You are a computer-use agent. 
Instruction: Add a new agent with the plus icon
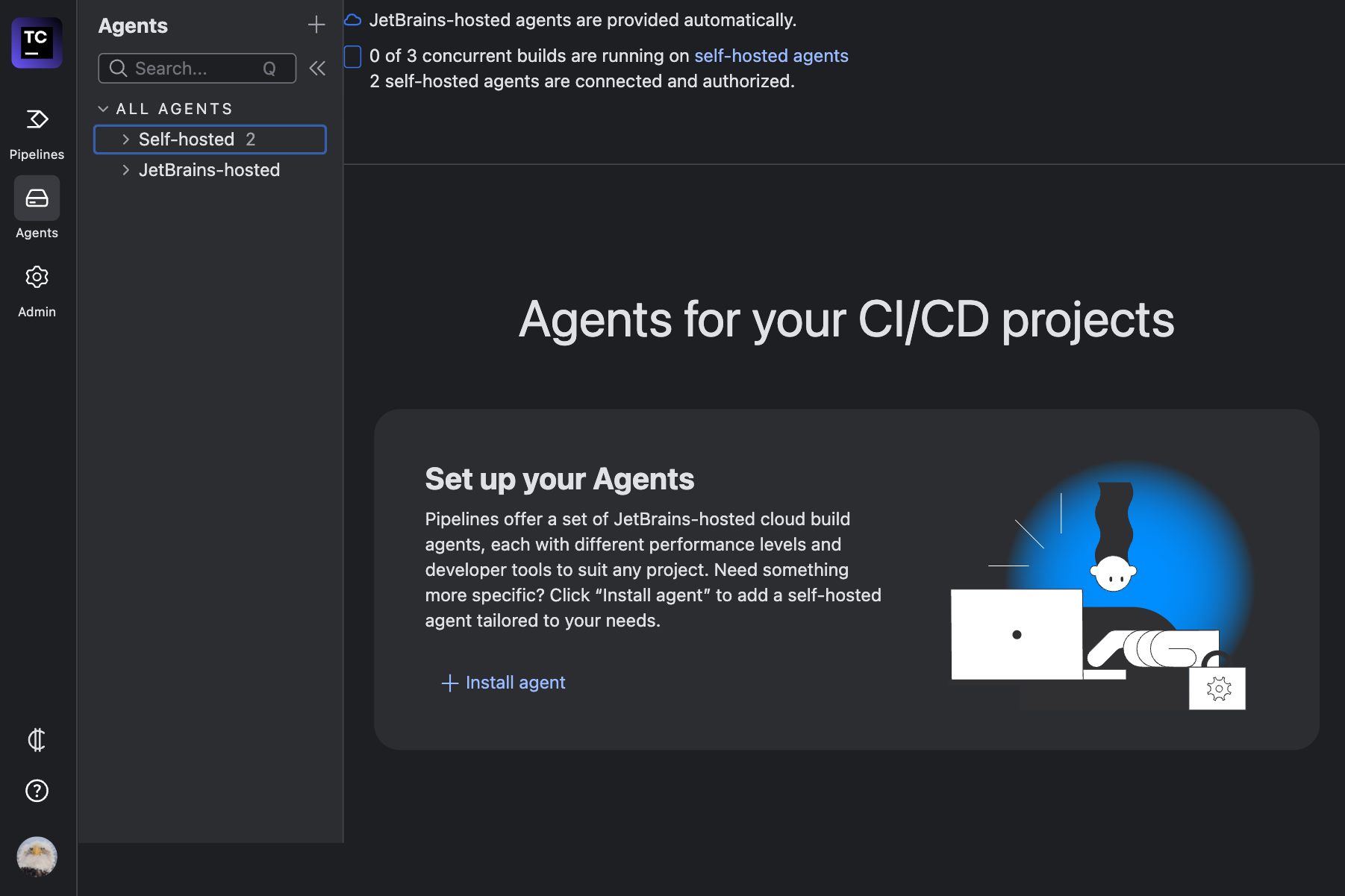[x=316, y=24]
